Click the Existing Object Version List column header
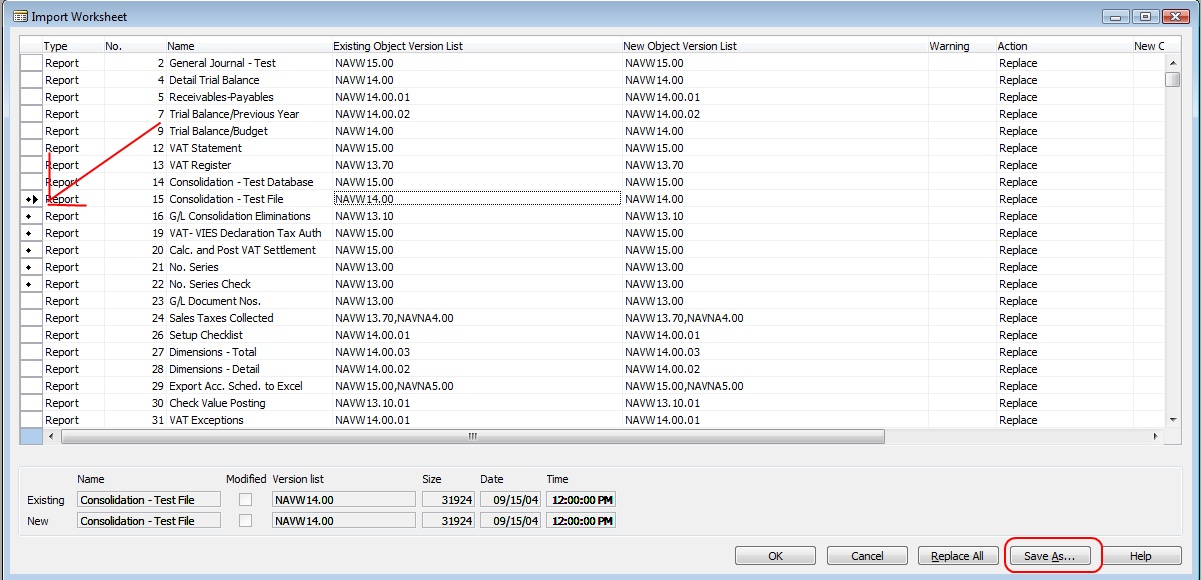The width and height of the screenshot is (1201, 580). tap(476, 46)
